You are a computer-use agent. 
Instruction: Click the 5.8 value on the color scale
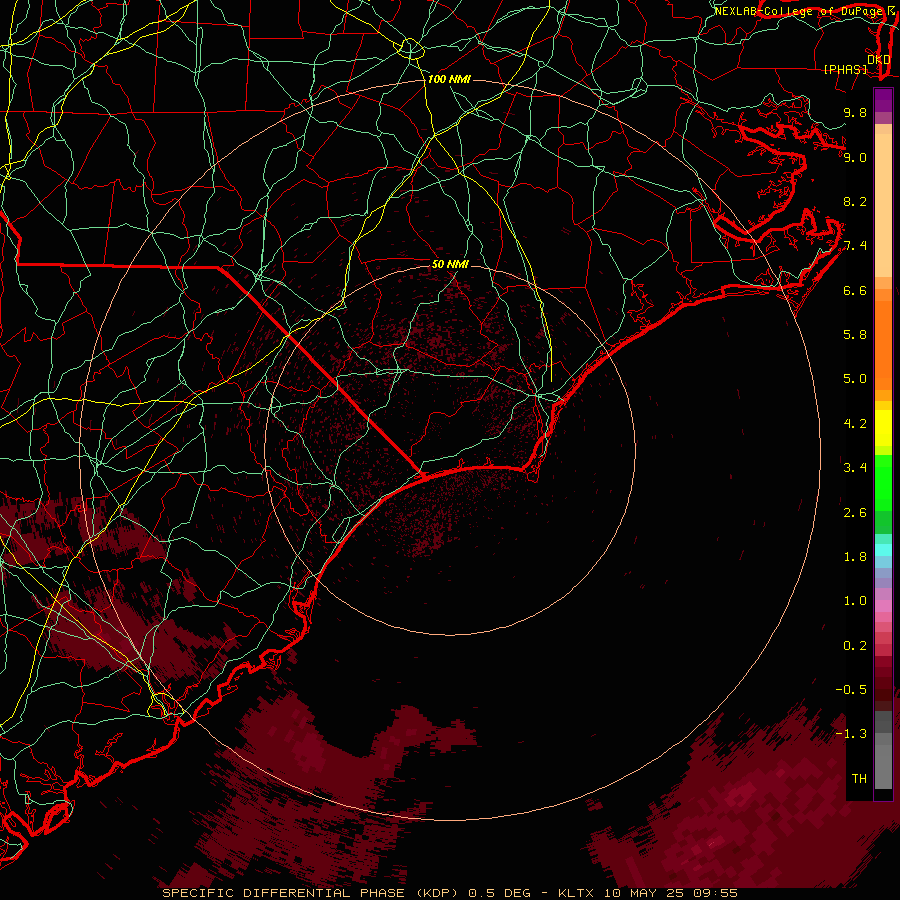(855, 335)
